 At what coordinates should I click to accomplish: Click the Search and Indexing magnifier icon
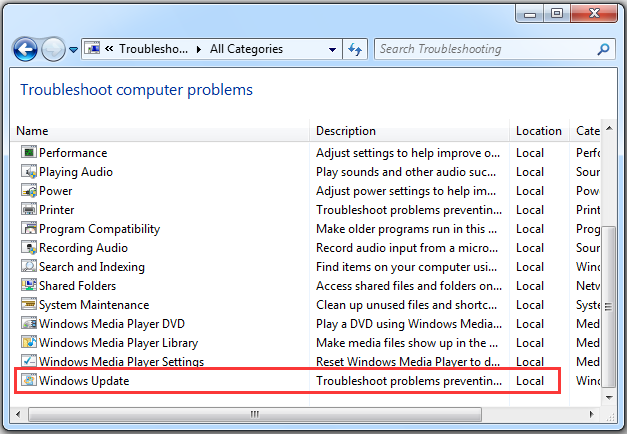(x=29, y=266)
